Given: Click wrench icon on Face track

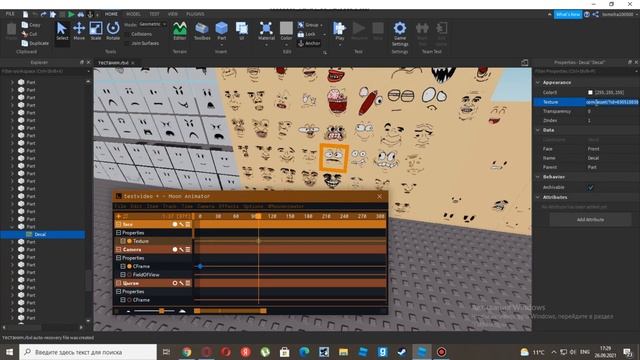Looking at the screenshot, I should [x=181, y=224].
